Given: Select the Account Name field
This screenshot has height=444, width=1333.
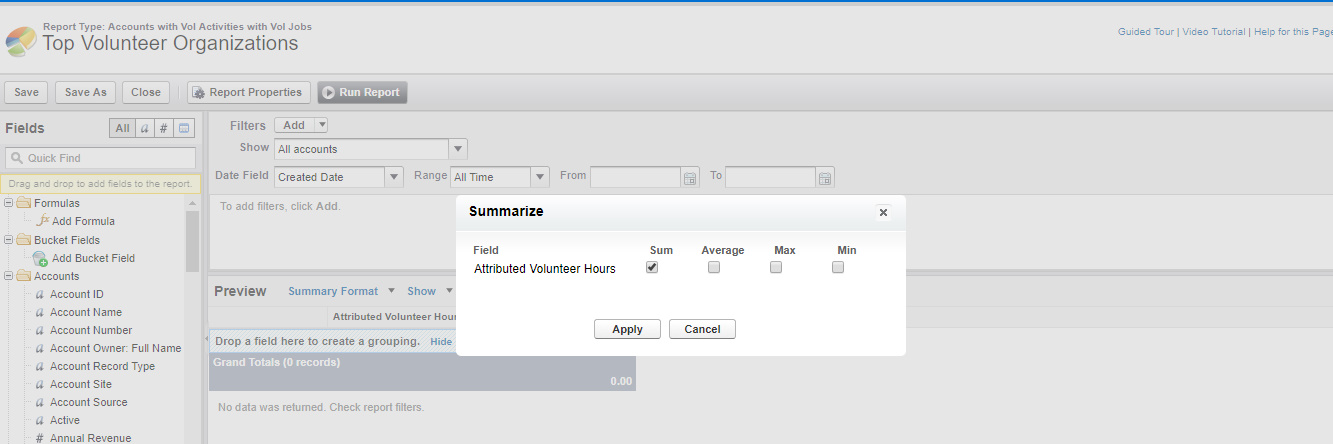Looking at the screenshot, I should [86, 312].
